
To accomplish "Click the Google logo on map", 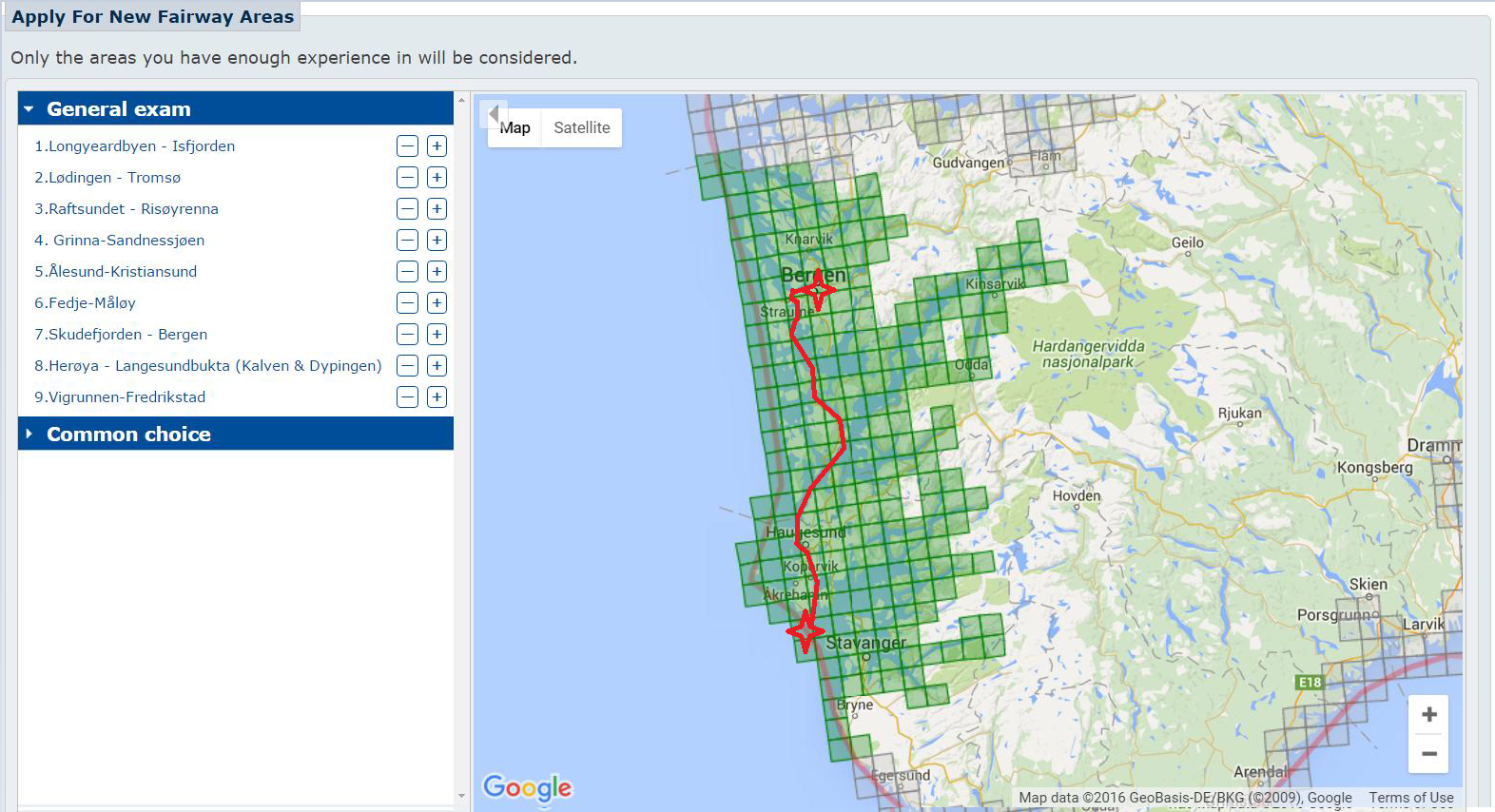I will [x=527, y=787].
